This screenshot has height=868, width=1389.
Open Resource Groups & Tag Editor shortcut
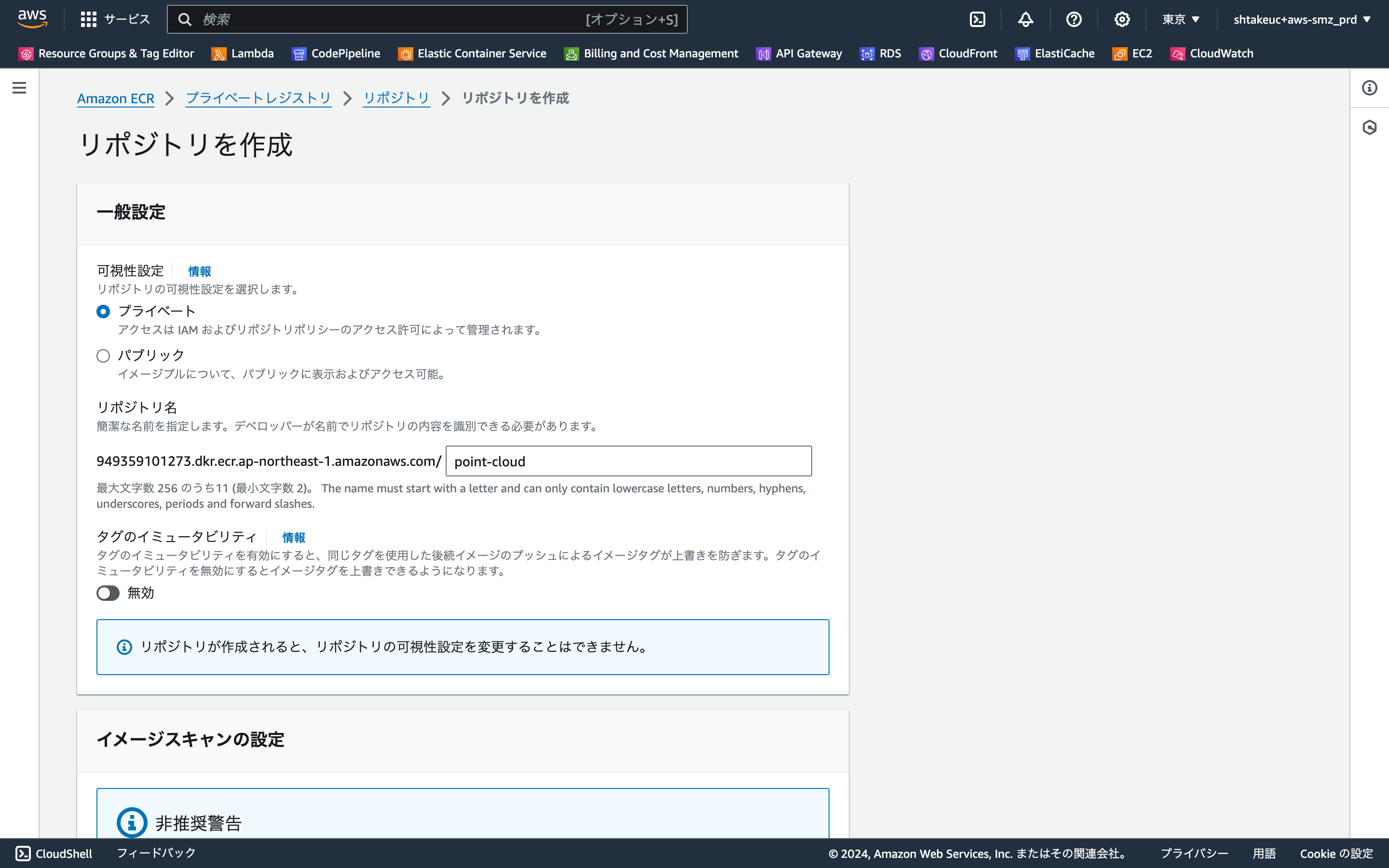106,54
